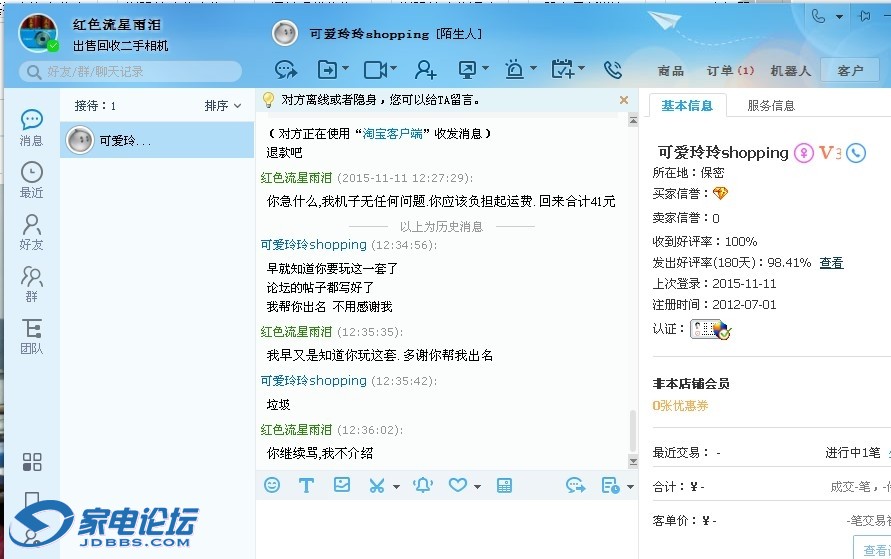Add contact with the person-plus icon
This screenshot has width=891, height=559.
tap(425, 70)
